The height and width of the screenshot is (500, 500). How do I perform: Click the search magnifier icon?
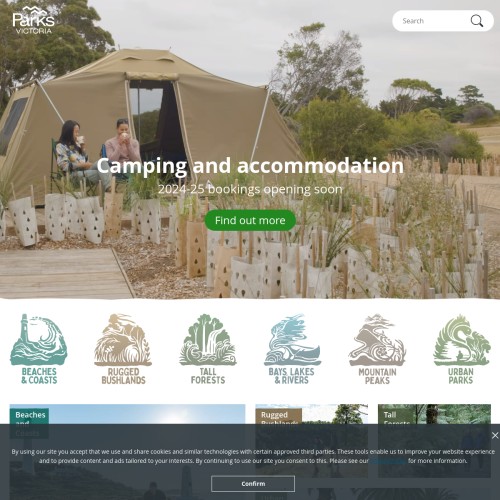click(477, 21)
